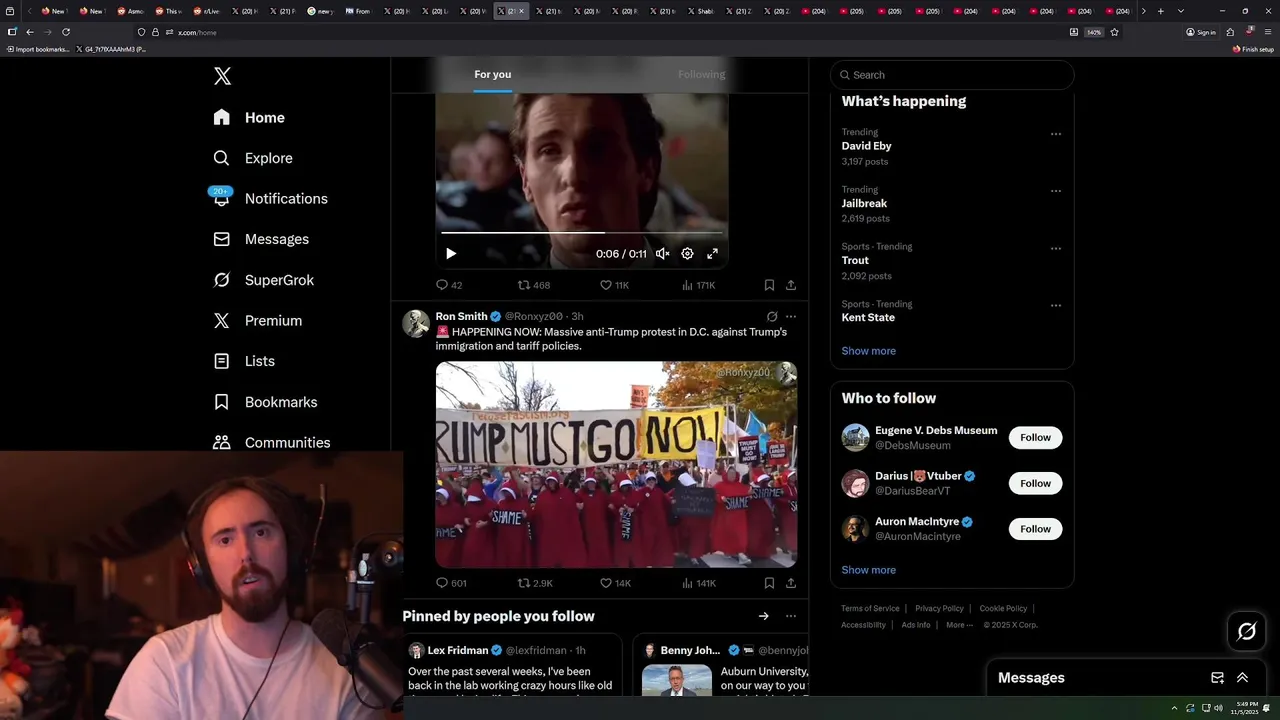Like Ron Smith's post with 14K likes
The width and height of the screenshot is (1280, 720).
point(615,583)
